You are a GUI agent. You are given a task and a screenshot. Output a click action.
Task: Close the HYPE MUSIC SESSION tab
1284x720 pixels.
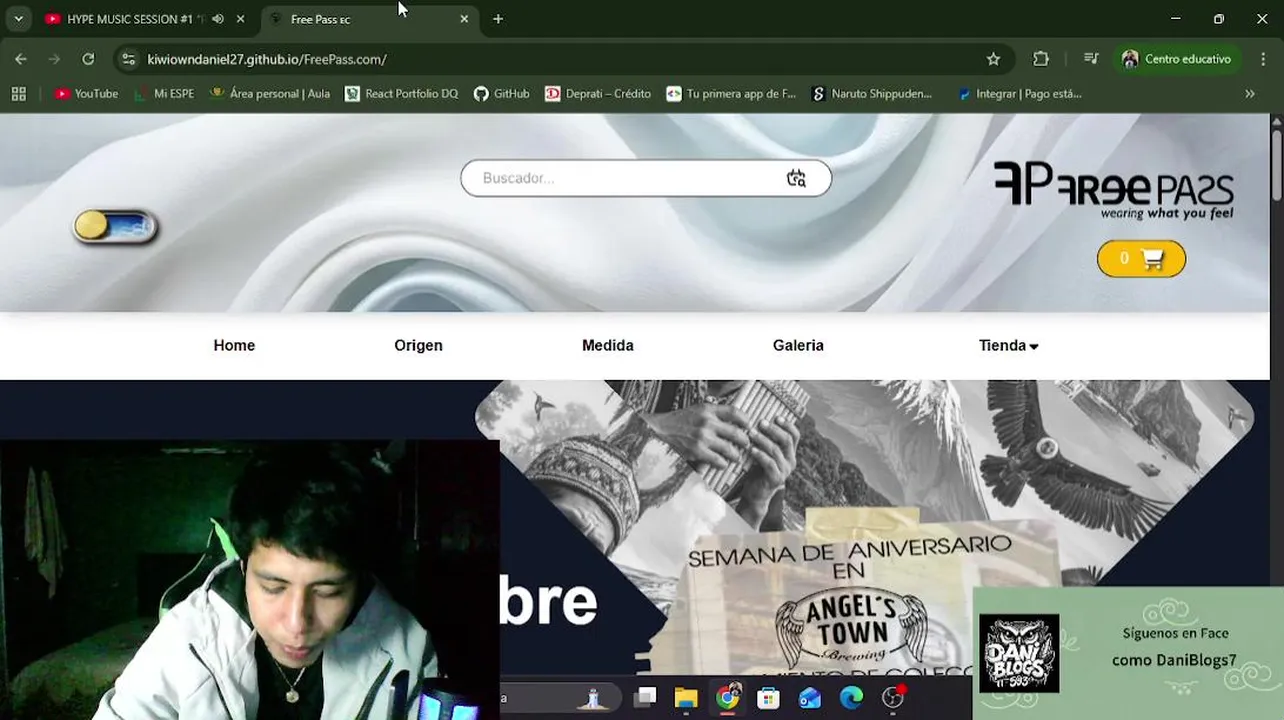pos(240,19)
